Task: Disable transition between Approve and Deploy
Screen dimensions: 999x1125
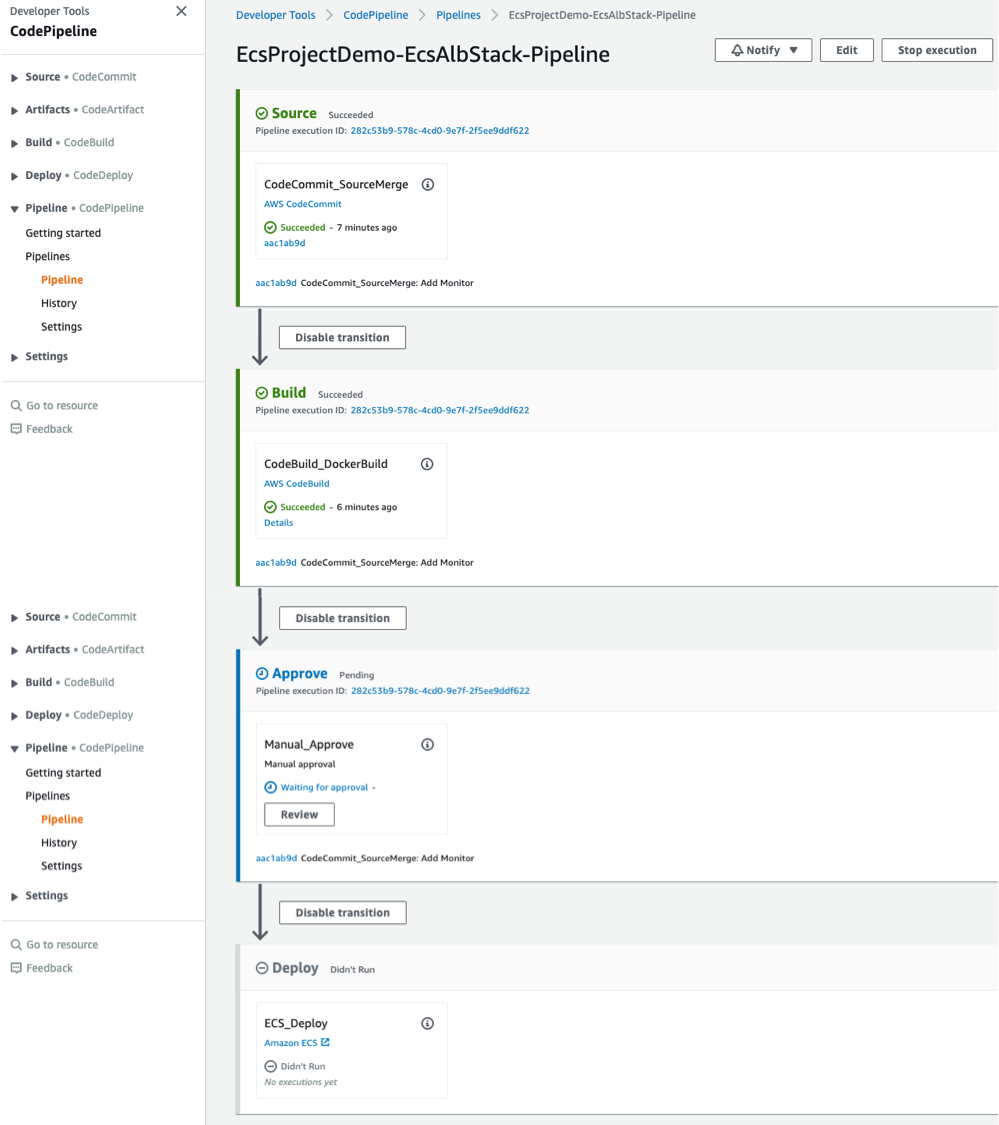Action: pos(342,913)
